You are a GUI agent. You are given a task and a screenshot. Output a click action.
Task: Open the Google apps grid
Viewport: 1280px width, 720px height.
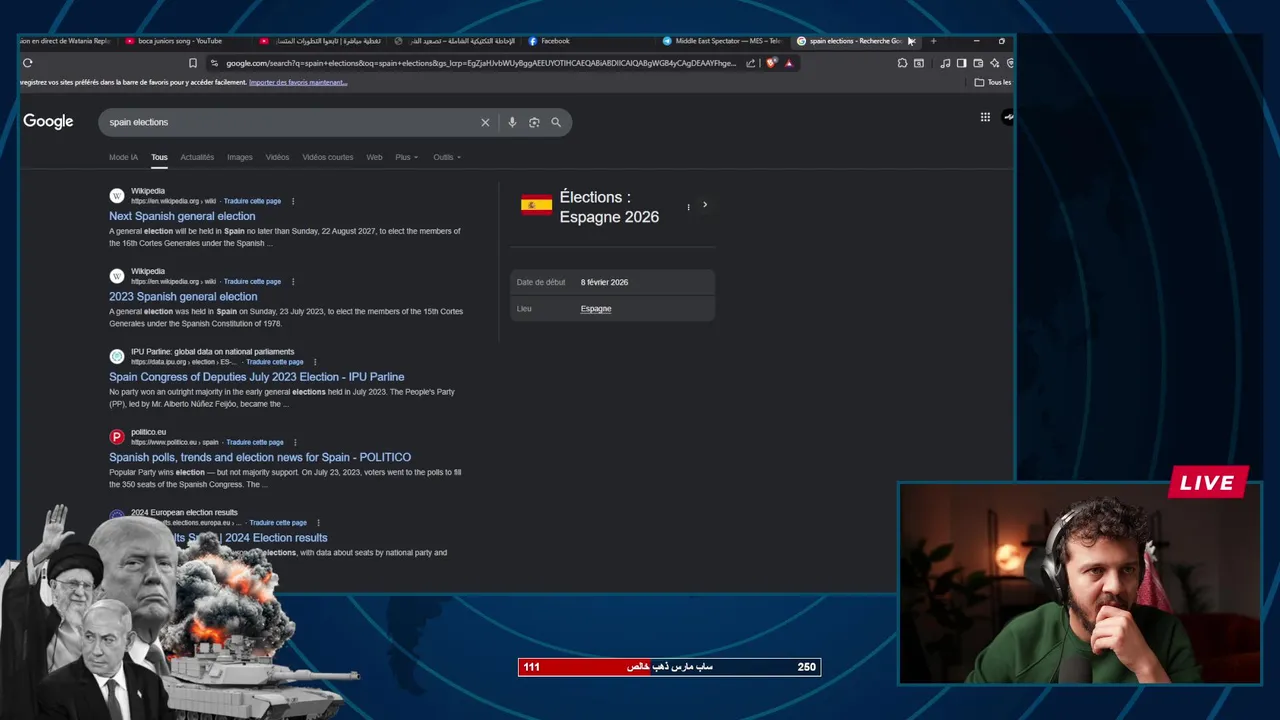click(x=985, y=117)
